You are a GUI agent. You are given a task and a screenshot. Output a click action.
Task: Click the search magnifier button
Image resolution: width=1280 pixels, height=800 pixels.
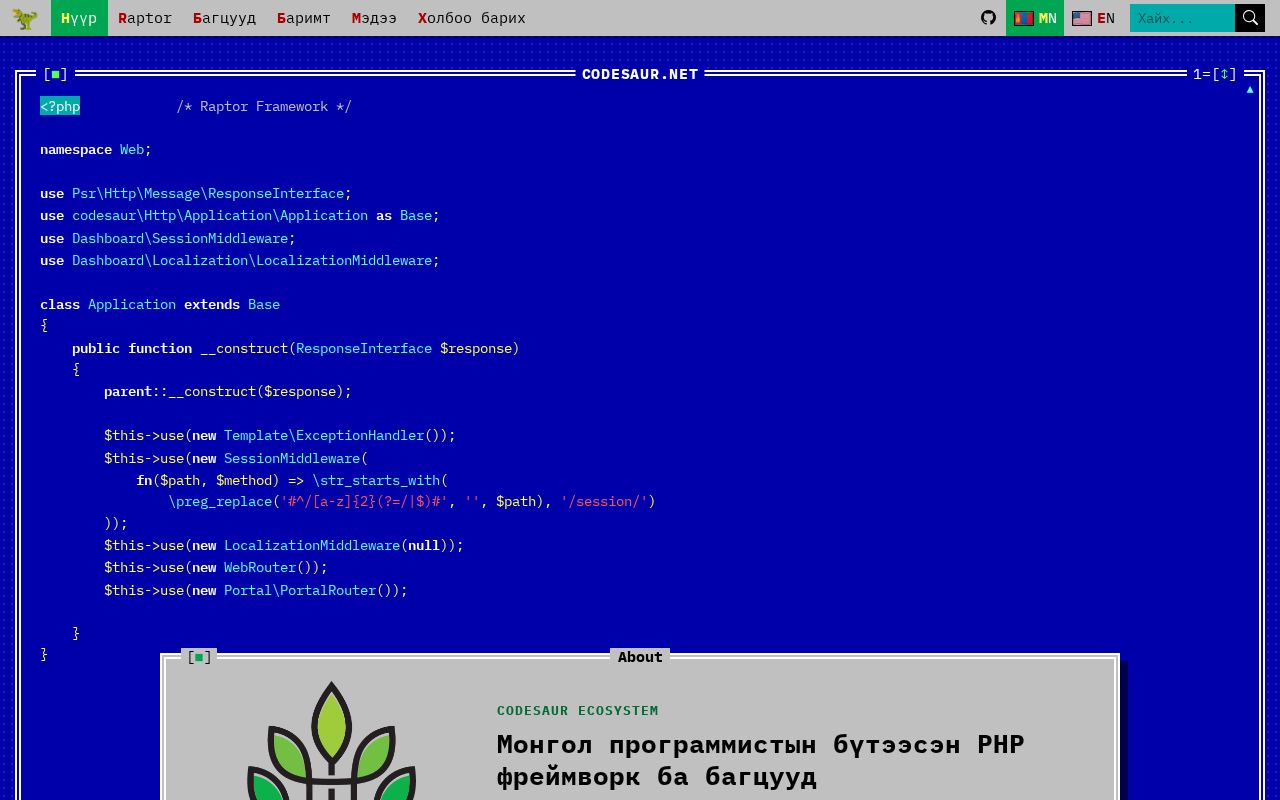coord(1250,18)
